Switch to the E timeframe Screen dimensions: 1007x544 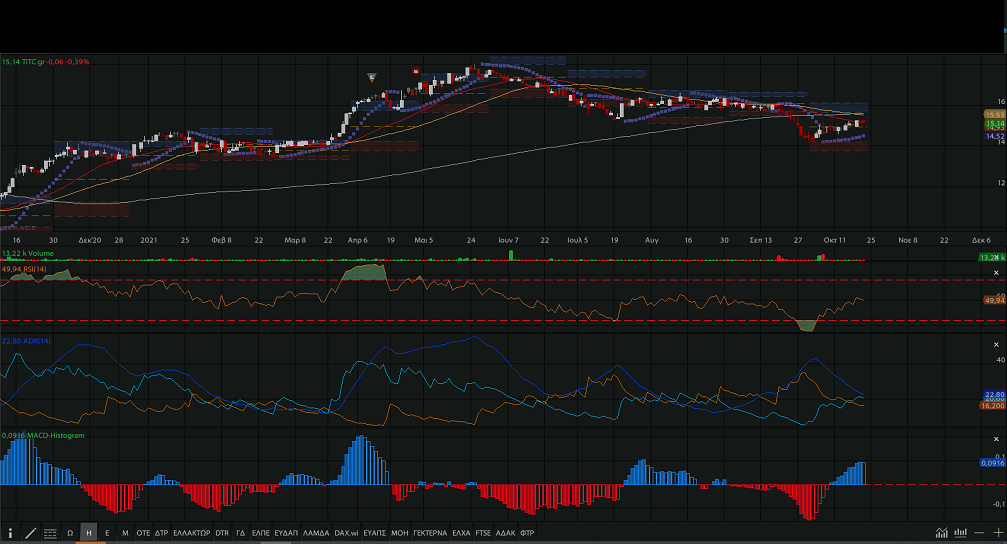(107, 534)
